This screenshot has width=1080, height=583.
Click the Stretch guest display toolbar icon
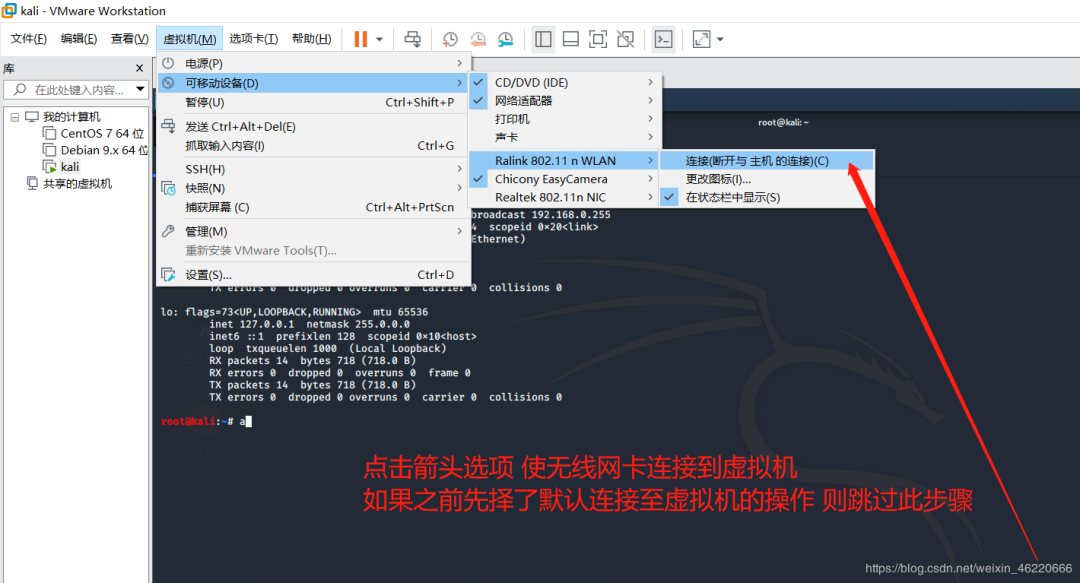point(701,39)
